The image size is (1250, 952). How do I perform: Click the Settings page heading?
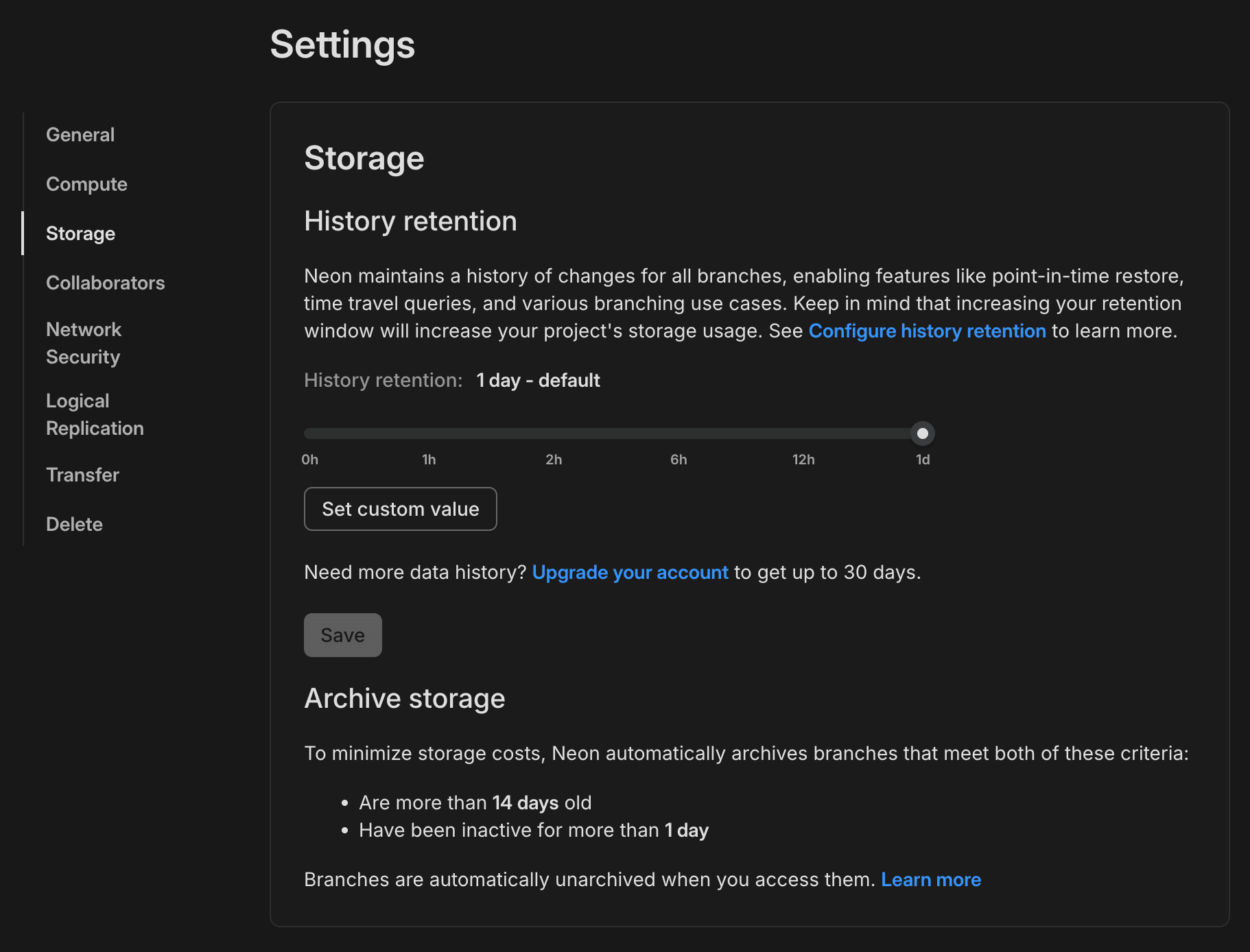pos(342,45)
